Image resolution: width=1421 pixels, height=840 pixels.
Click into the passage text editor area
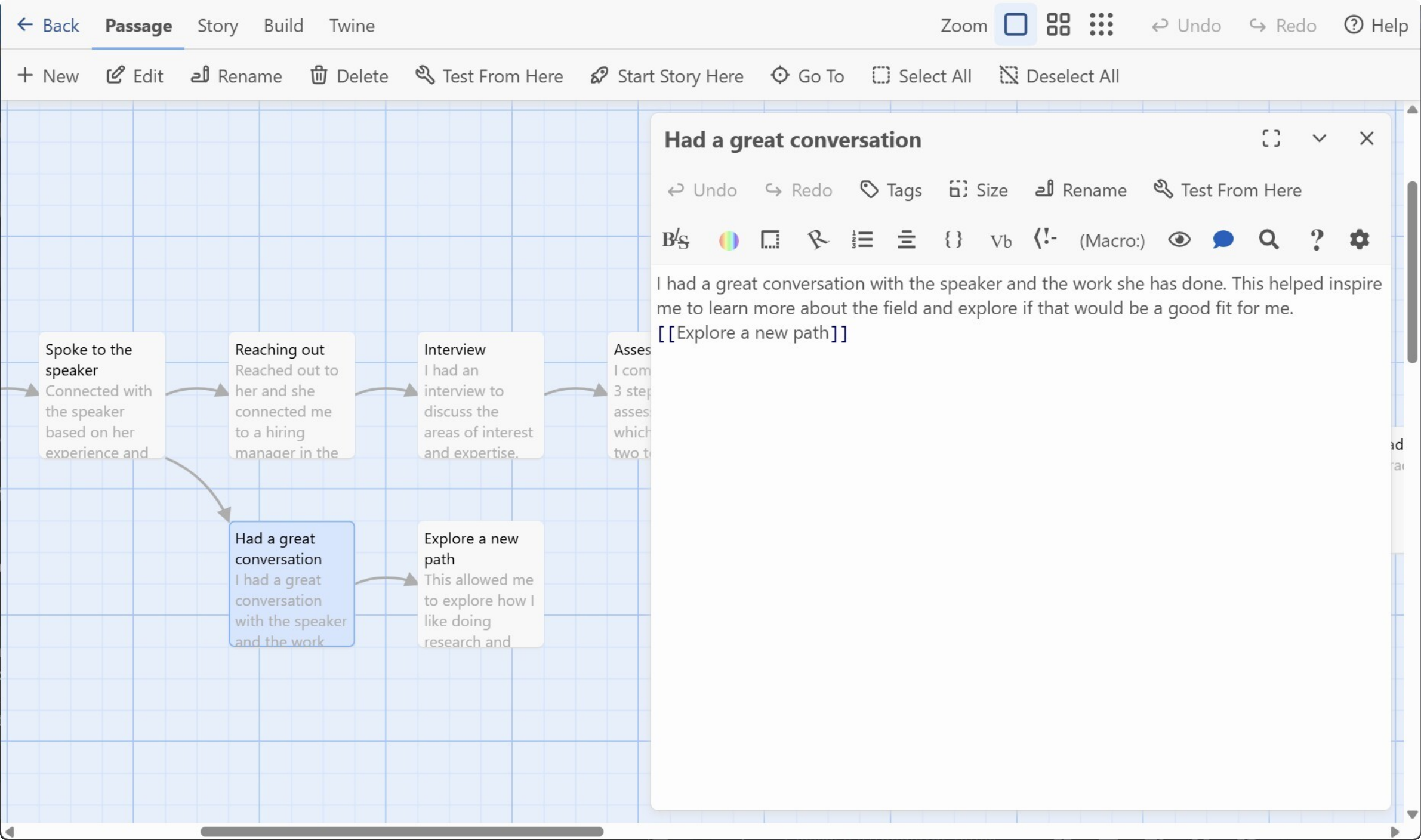coord(1021,537)
